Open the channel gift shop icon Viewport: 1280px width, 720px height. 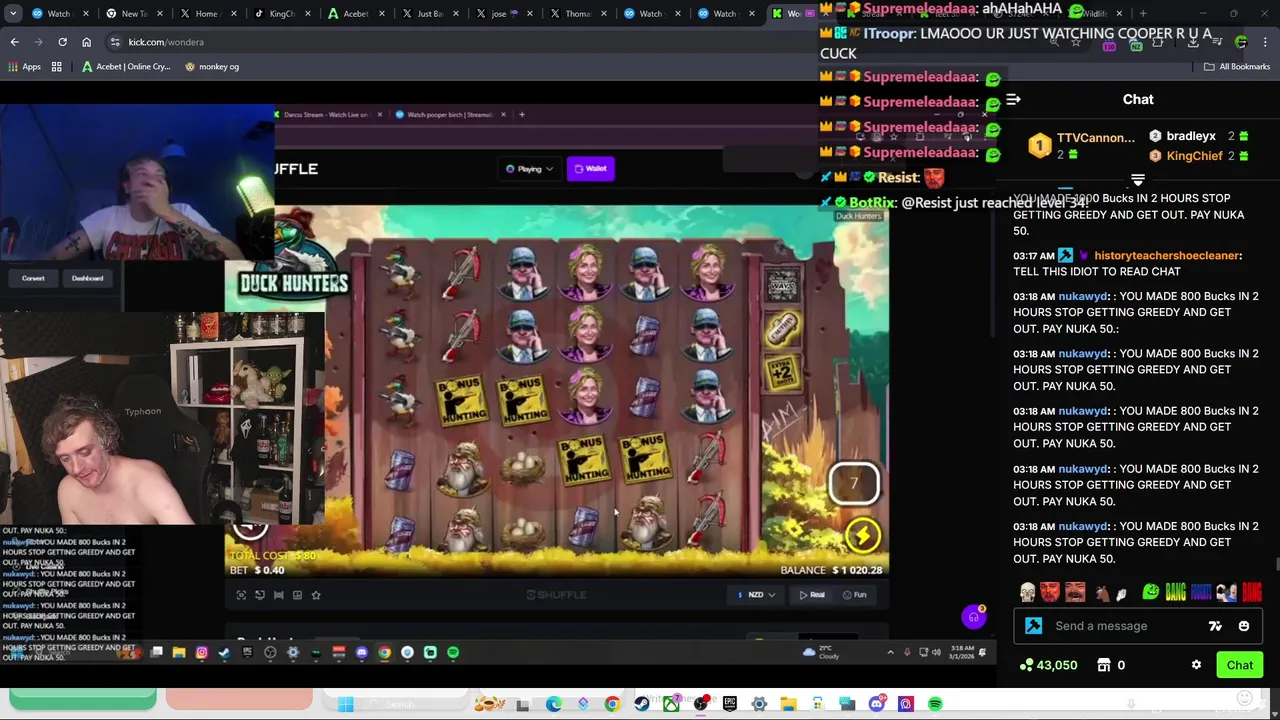(x=1104, y=665)
